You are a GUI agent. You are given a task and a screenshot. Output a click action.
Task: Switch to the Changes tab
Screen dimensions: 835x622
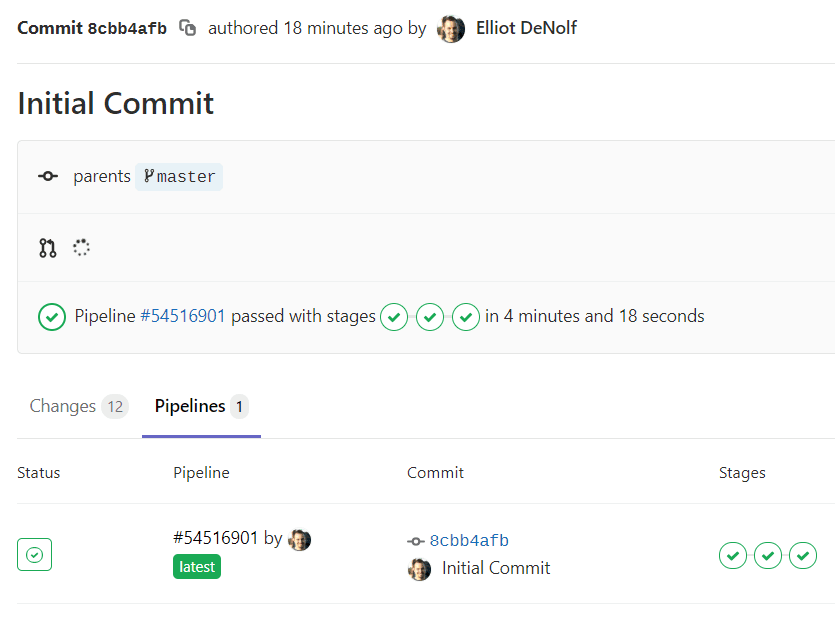click(77, 406)
